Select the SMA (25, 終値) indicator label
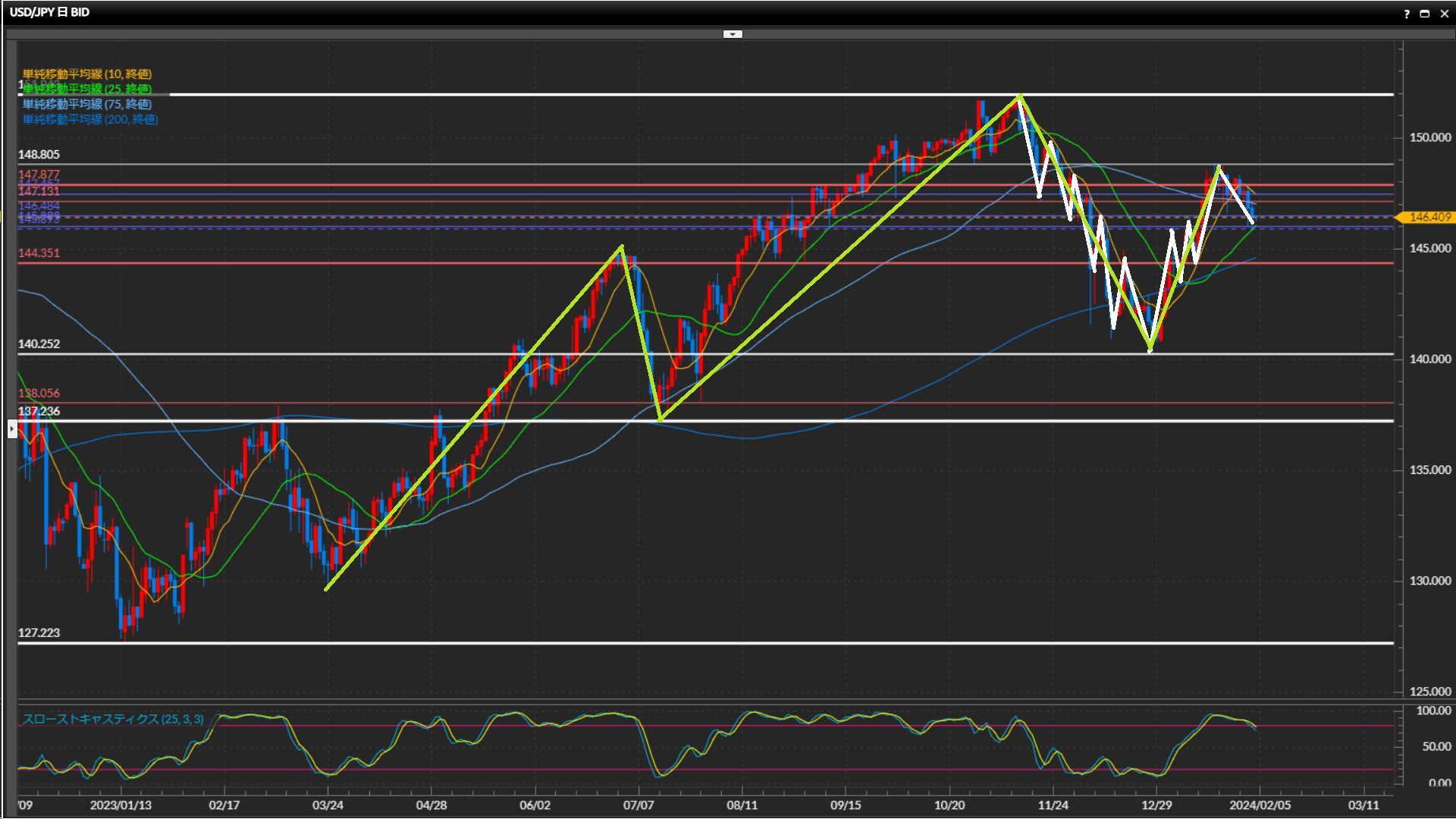Image resolution: width=1456 pixels, height=819 pixels. [x=86, y=89]
